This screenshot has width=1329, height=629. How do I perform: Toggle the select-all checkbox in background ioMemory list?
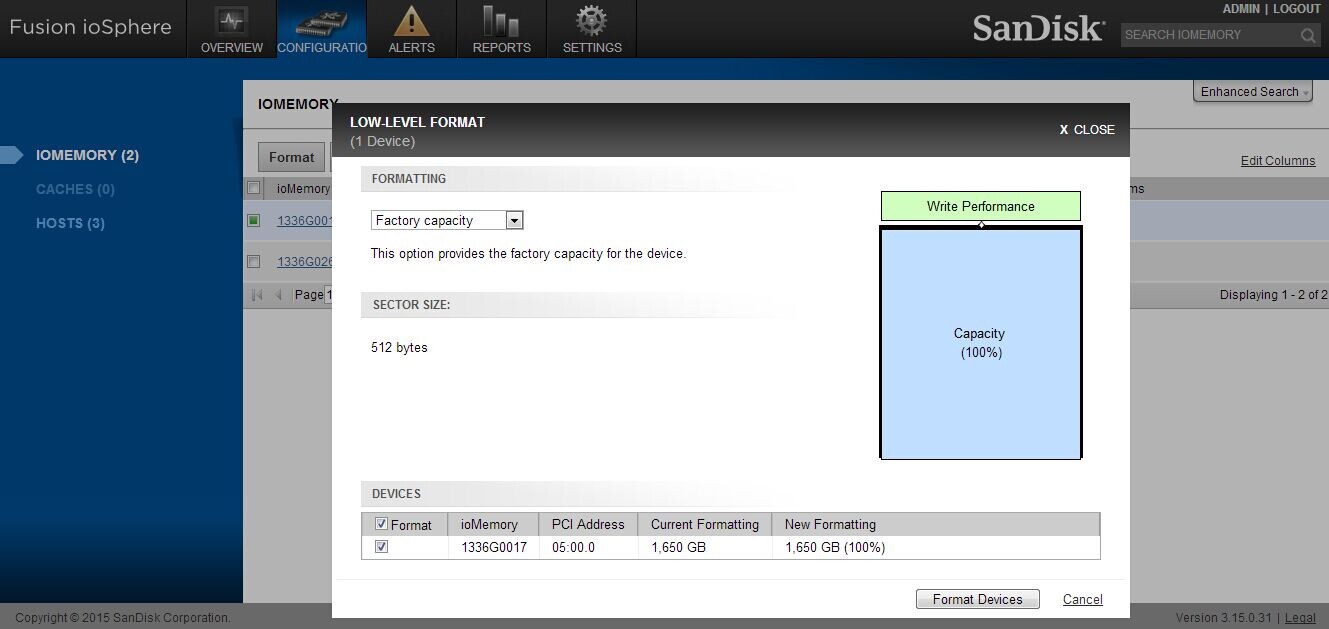coord(254,188)
